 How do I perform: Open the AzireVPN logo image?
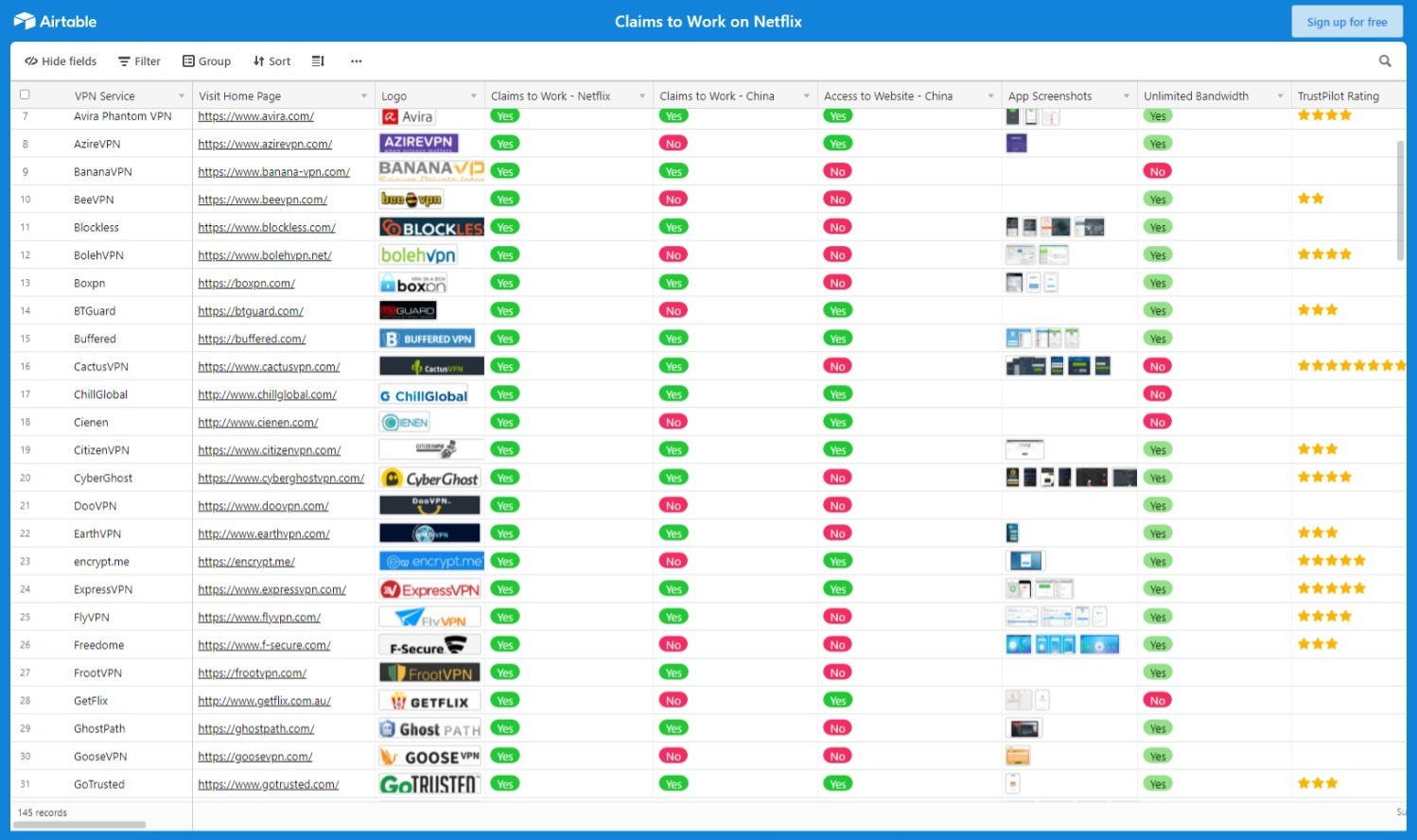tap(419, 143)
